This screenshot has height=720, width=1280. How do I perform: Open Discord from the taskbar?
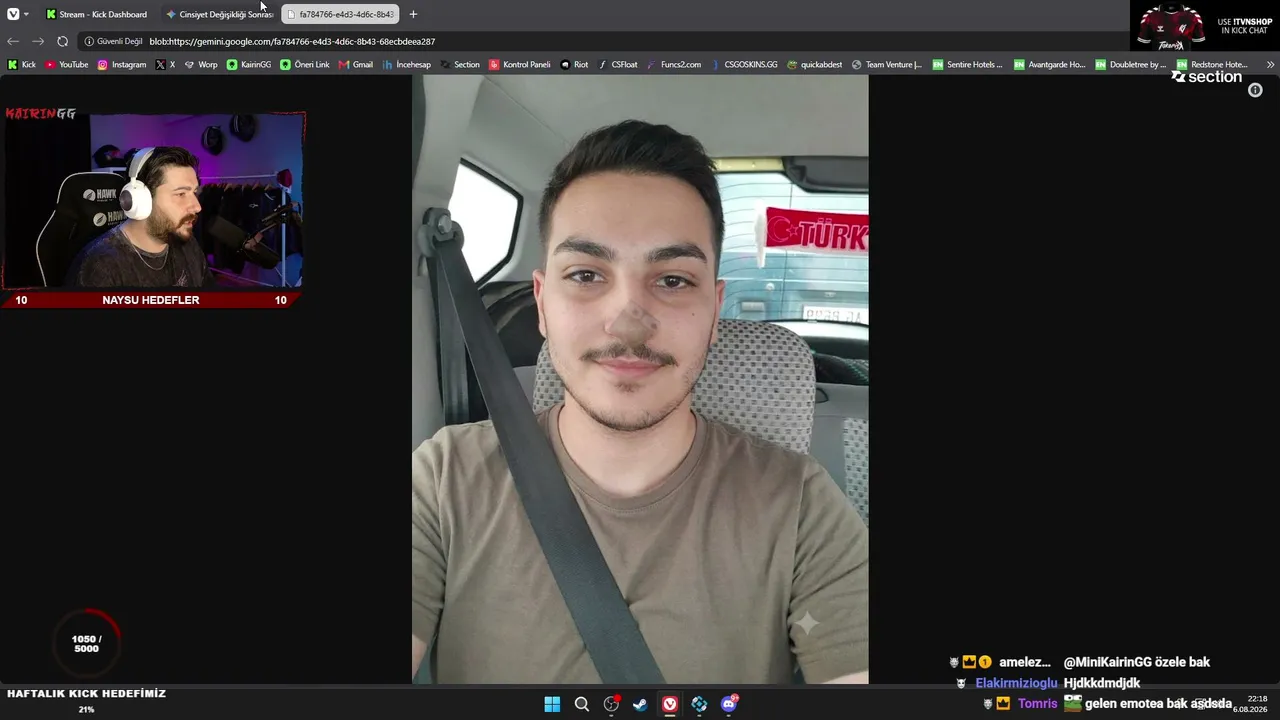[x=729, y=704]
